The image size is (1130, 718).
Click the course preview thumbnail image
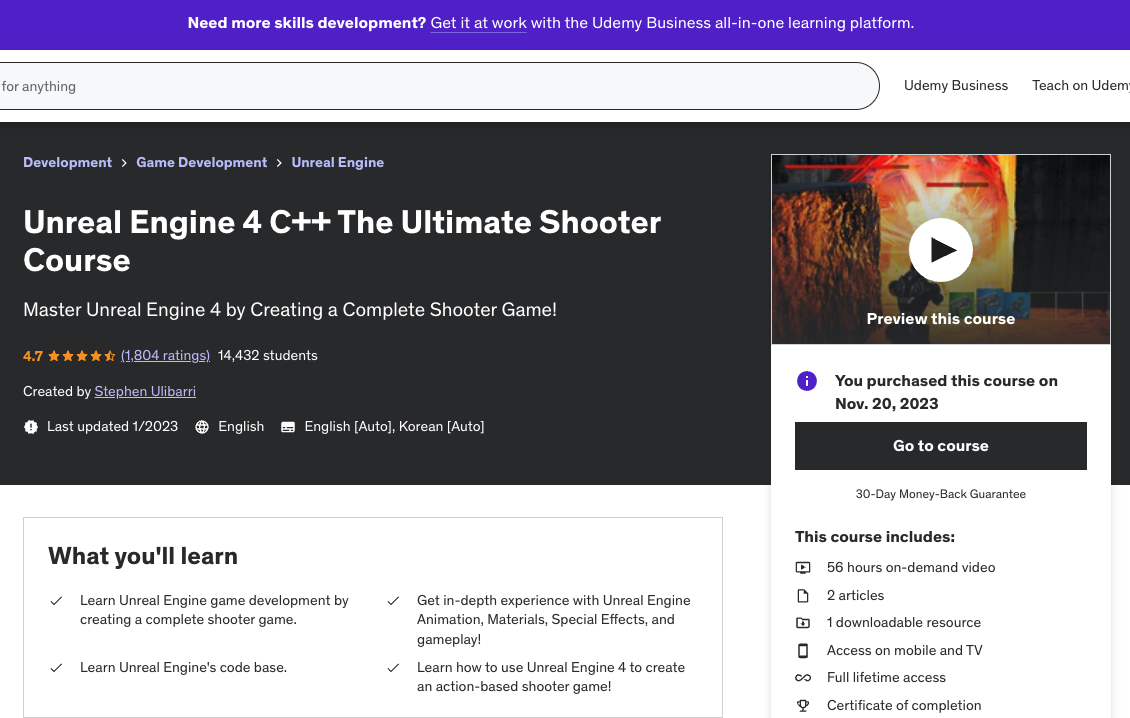pos(940,249)
